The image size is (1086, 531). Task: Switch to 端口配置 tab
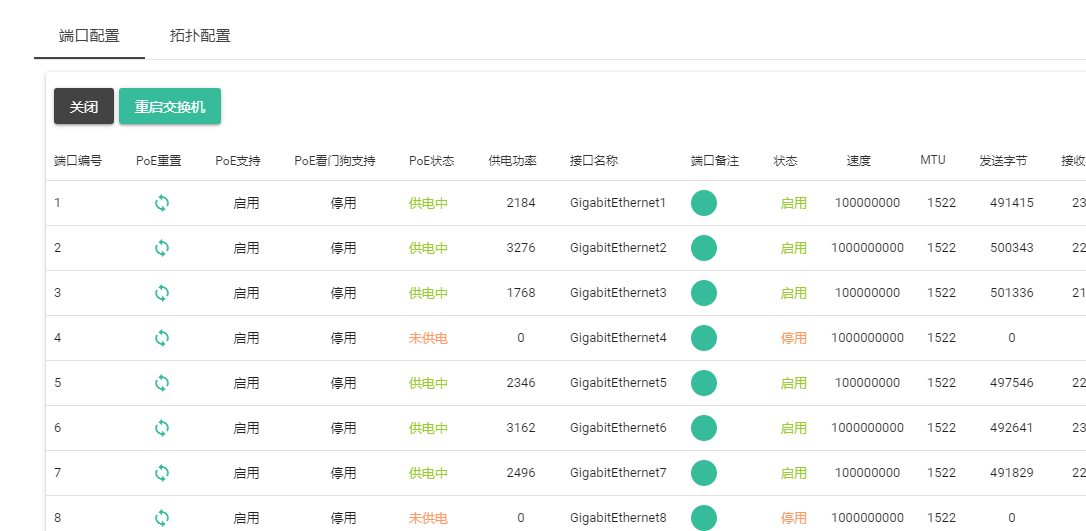(89, 36)
